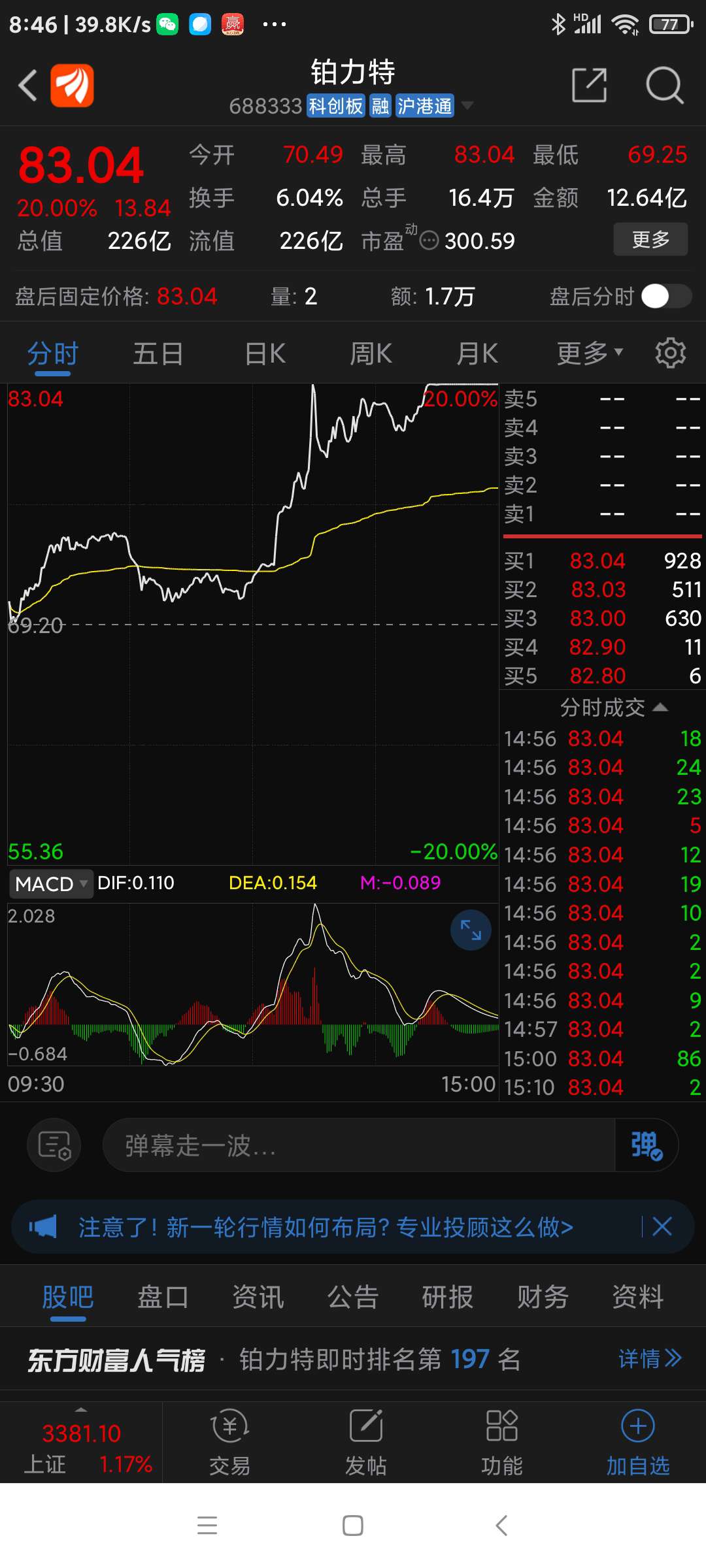
Task: Open the 更多 chart period dropdown
Action: click(x=589, y=353)
